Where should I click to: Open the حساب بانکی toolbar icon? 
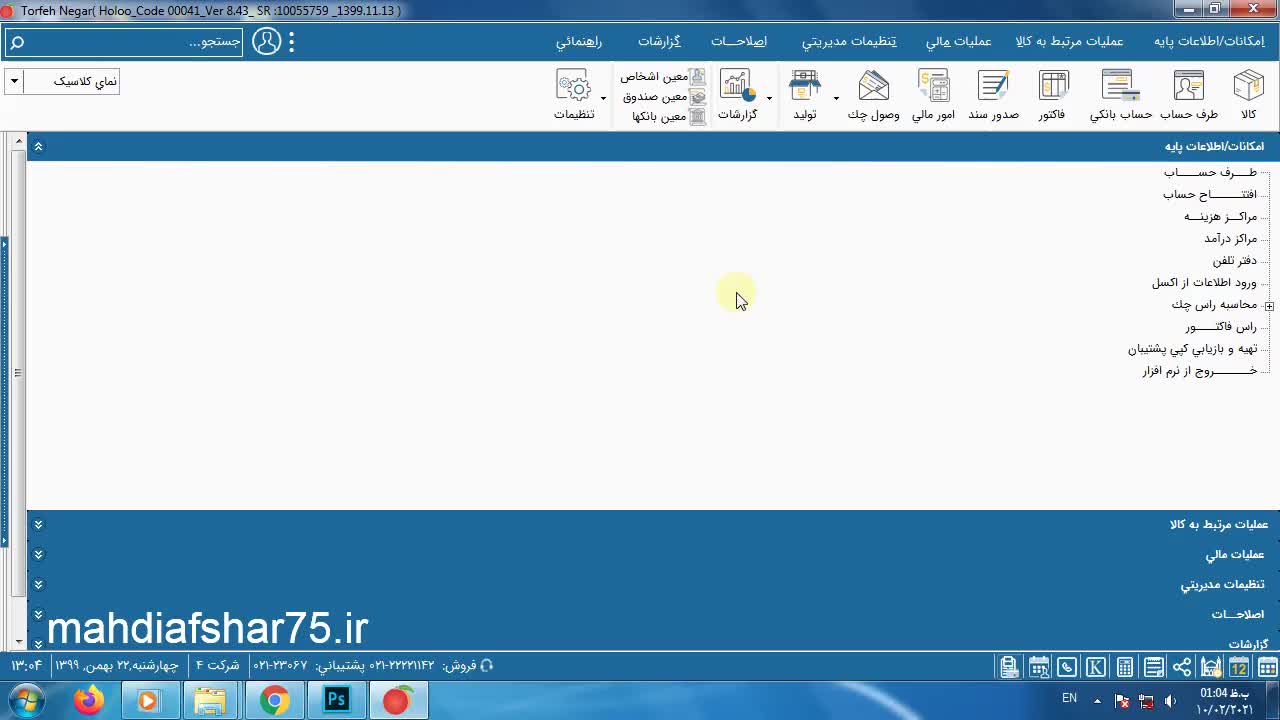(1121, 95)
